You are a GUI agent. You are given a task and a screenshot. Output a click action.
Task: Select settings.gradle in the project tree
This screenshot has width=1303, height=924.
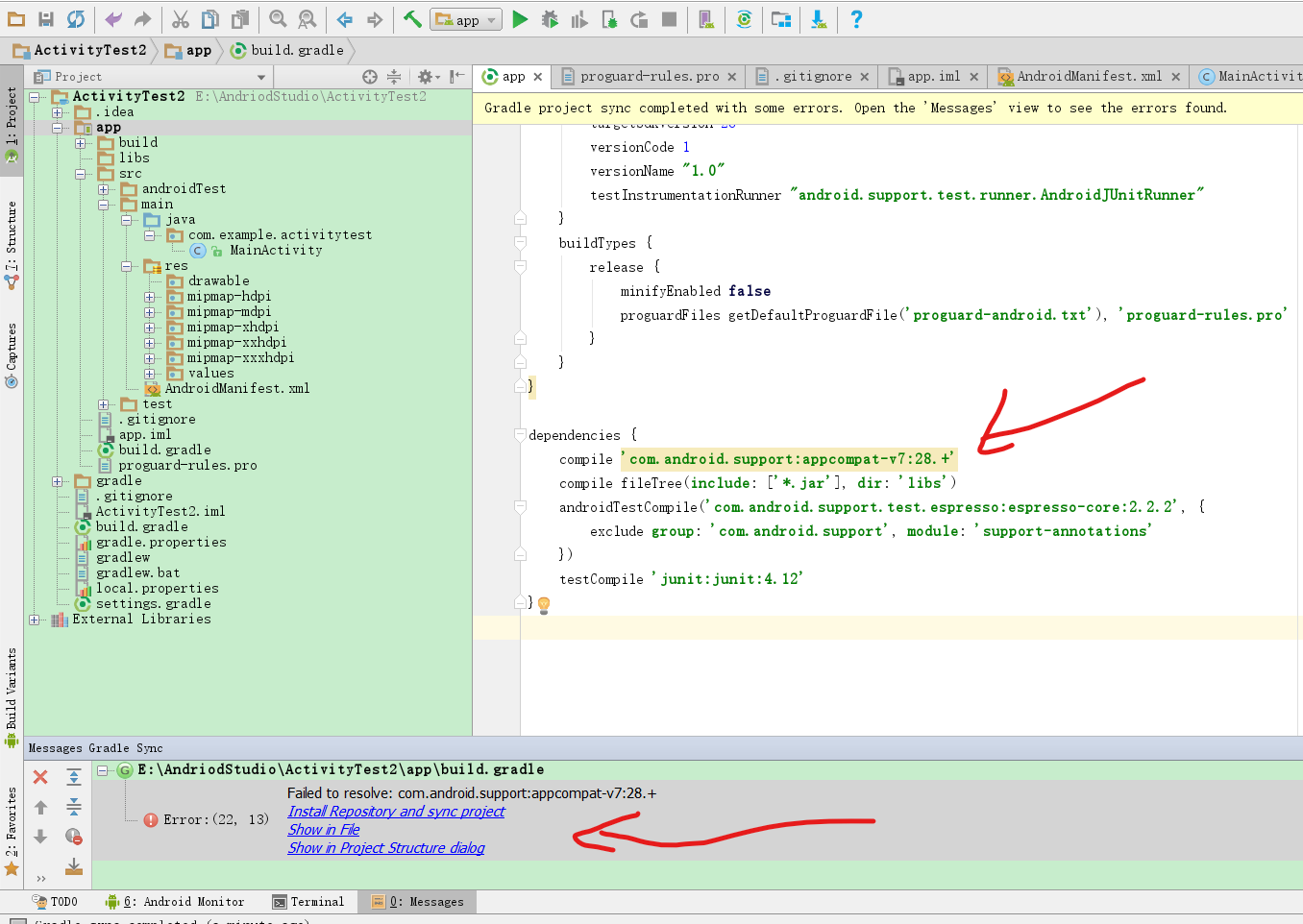(154, 604)
